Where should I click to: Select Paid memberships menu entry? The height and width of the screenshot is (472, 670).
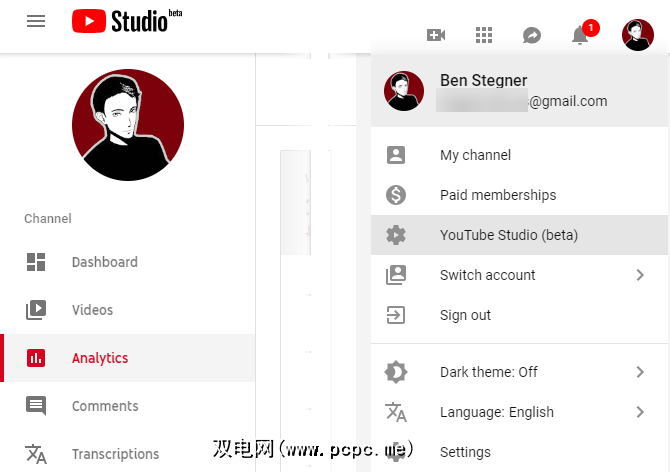[519, 195]
